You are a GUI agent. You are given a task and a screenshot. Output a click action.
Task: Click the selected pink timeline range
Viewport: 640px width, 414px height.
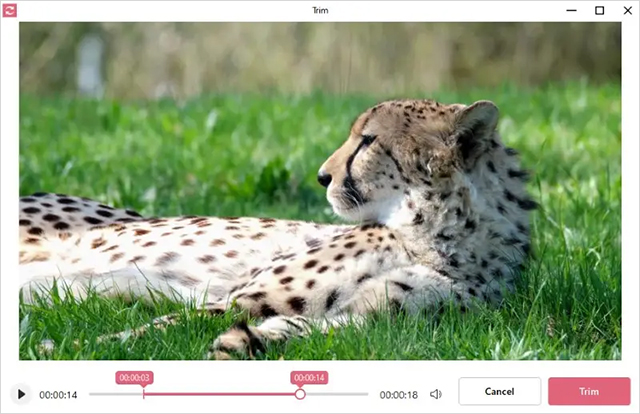222,394
